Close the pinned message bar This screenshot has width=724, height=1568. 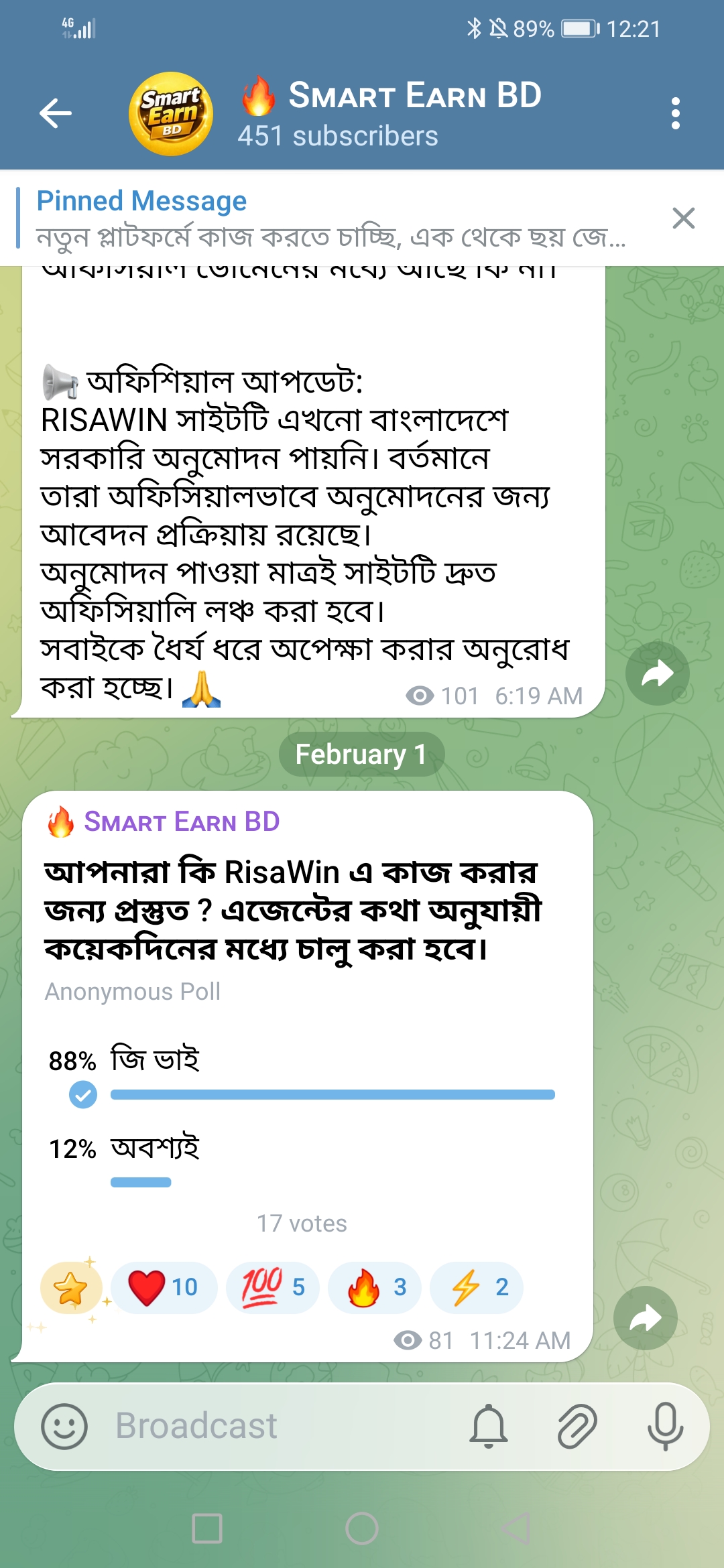coord(683,218)
